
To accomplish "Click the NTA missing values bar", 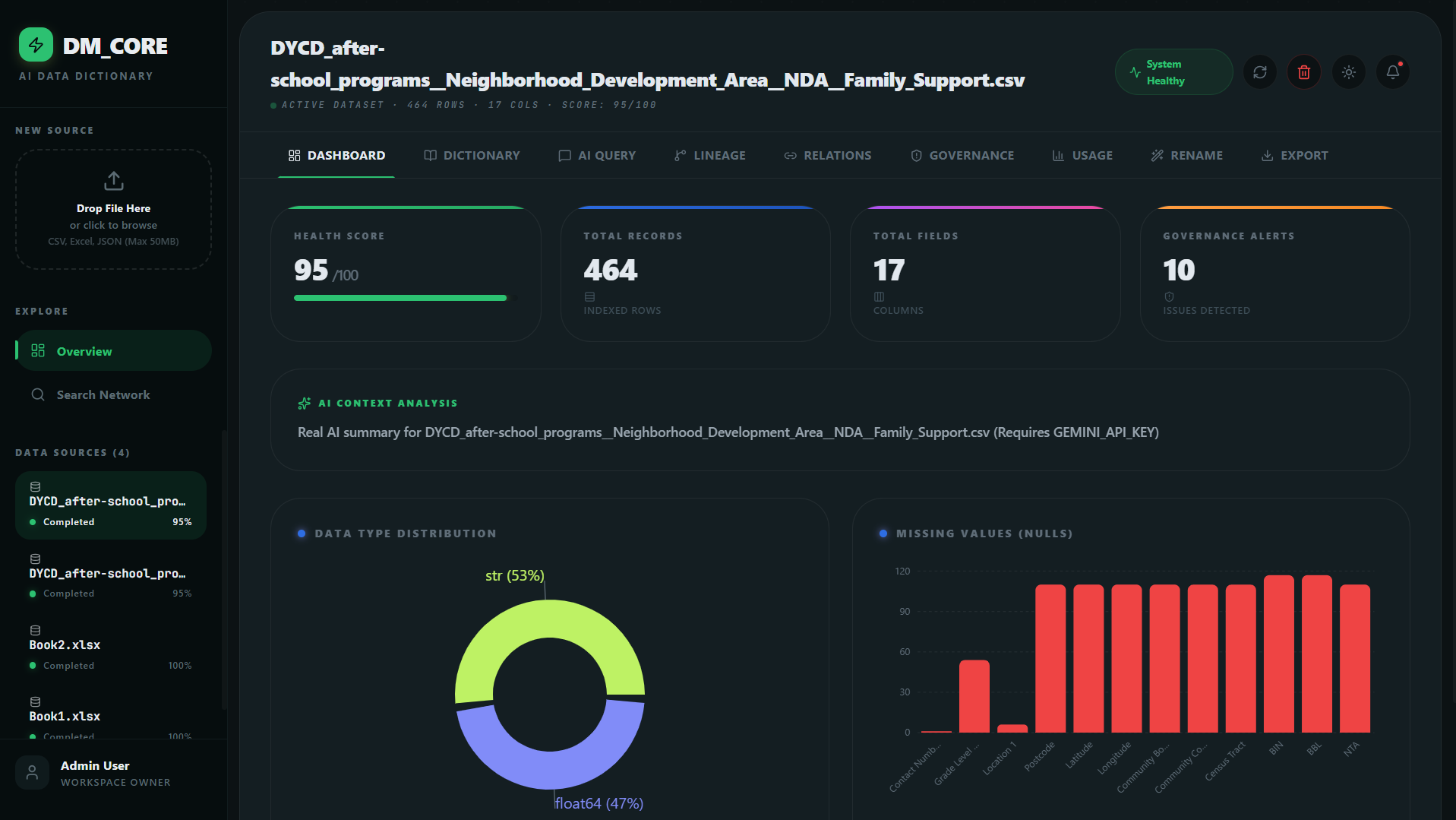I will tap(1355, 658).
